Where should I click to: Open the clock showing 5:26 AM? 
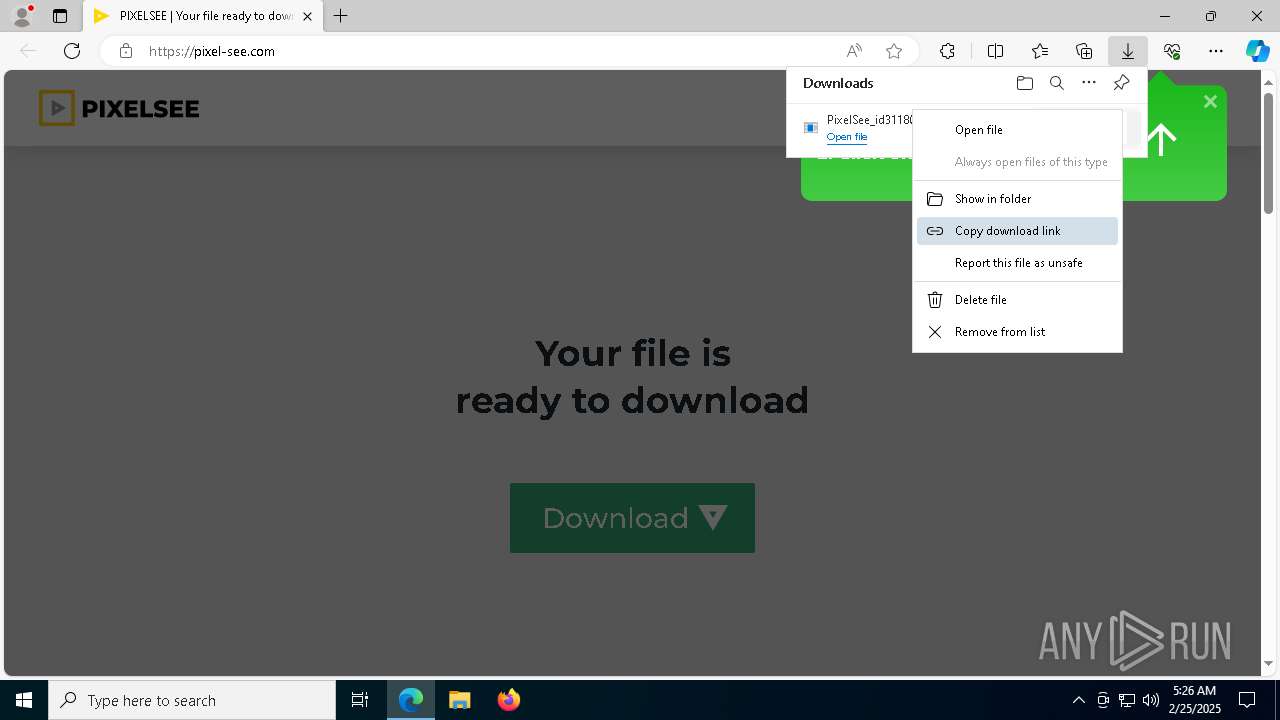1195,700
